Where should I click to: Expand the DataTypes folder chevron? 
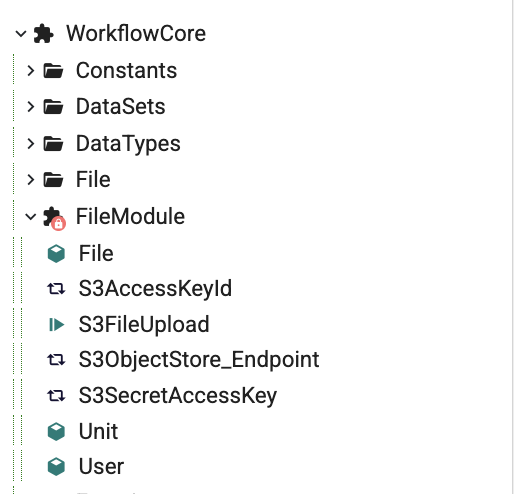point(31,143)
